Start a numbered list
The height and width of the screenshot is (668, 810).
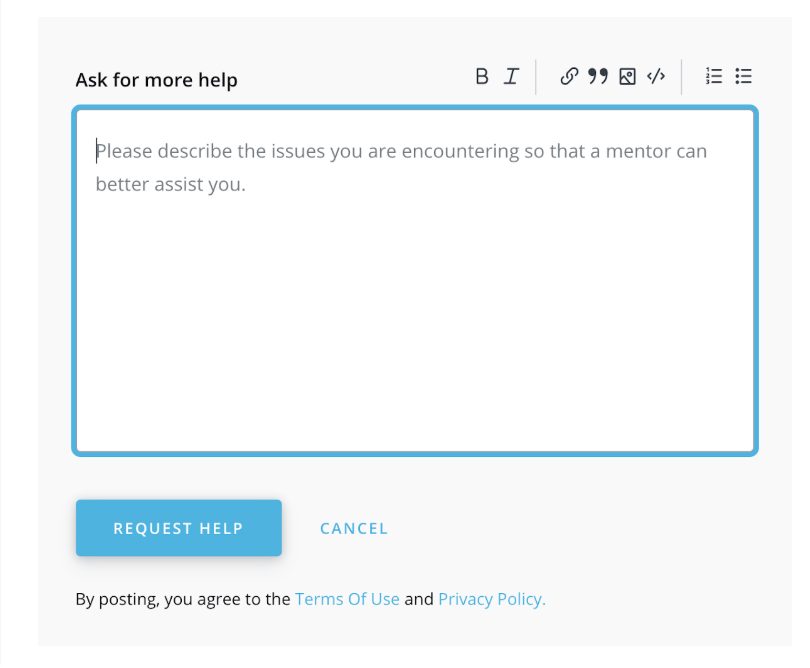[x=714, y=76]
